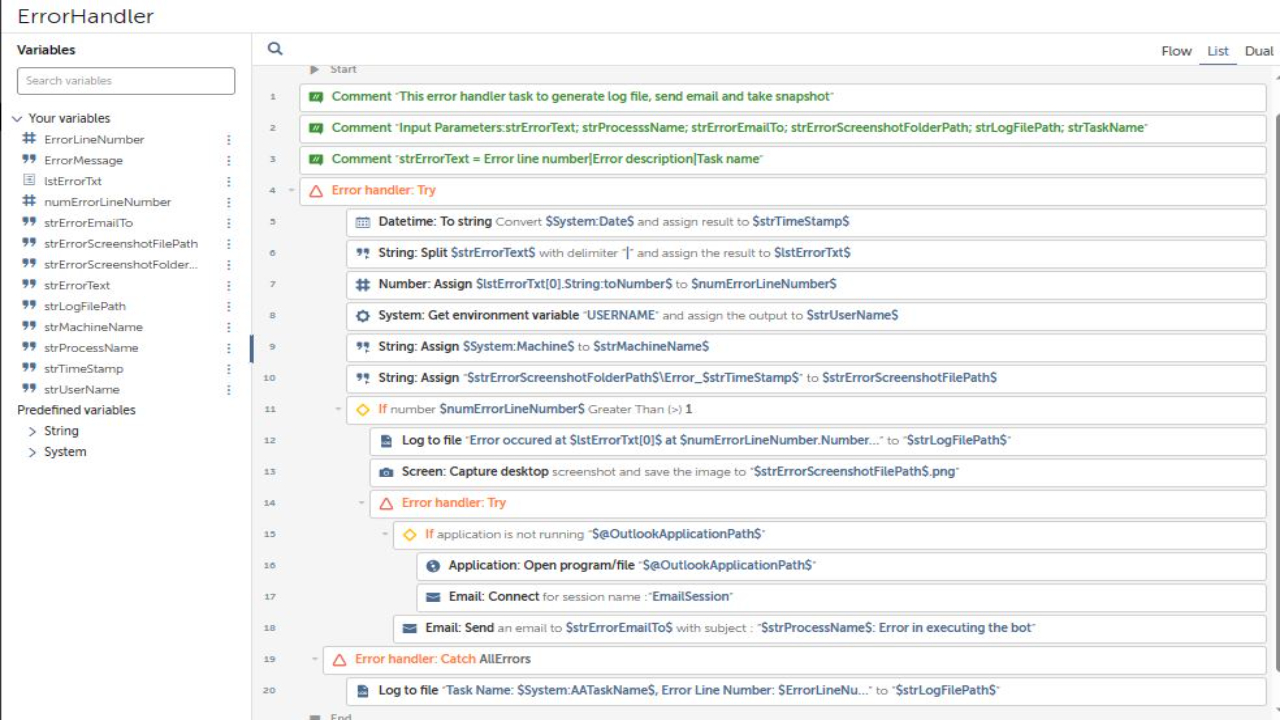Click the green Comment icon on line 1
This screenshot has height=720, width=1280.
pyautogui.click(x=316, y=97)
